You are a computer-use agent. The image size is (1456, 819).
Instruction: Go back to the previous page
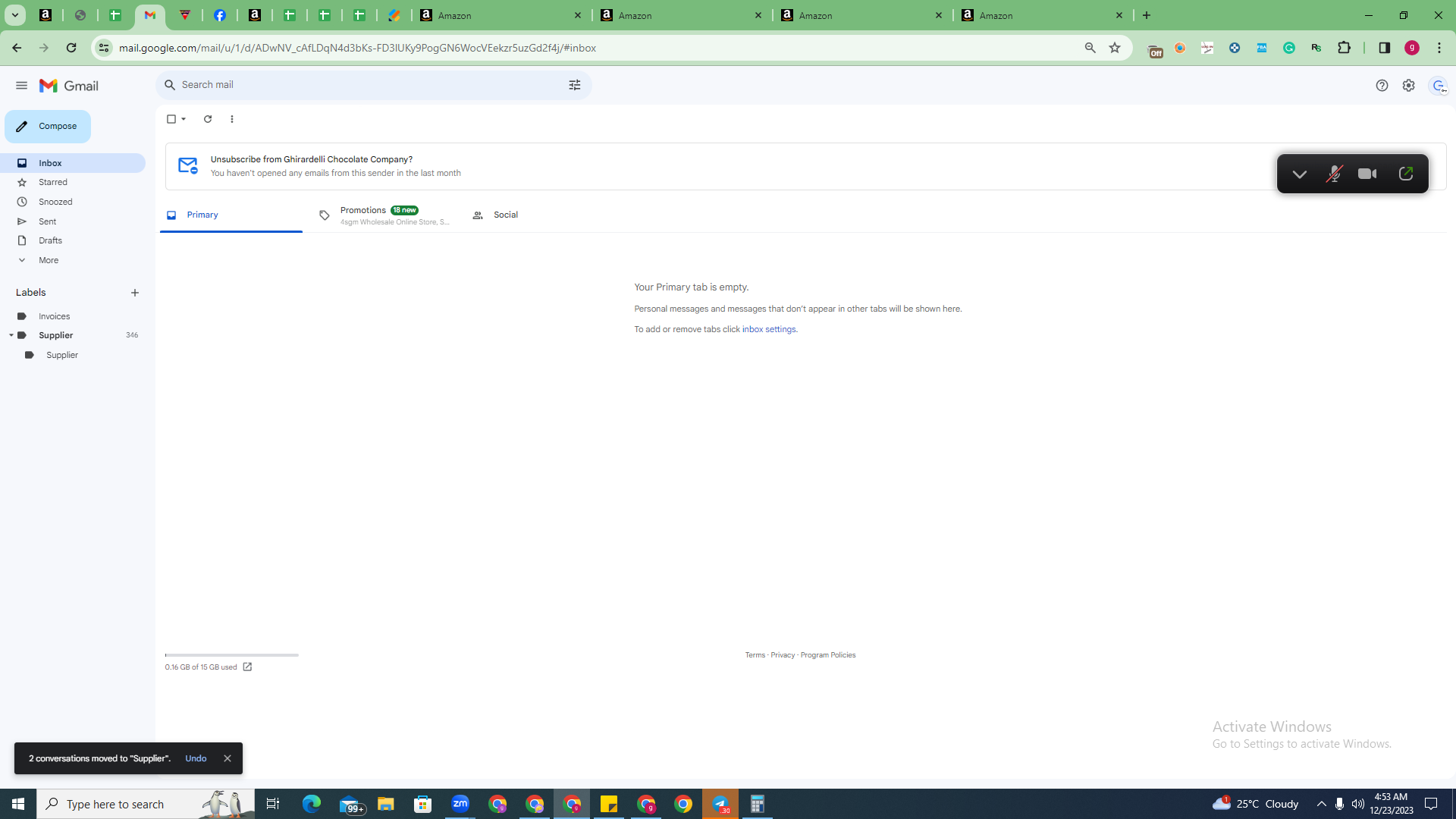17,48
